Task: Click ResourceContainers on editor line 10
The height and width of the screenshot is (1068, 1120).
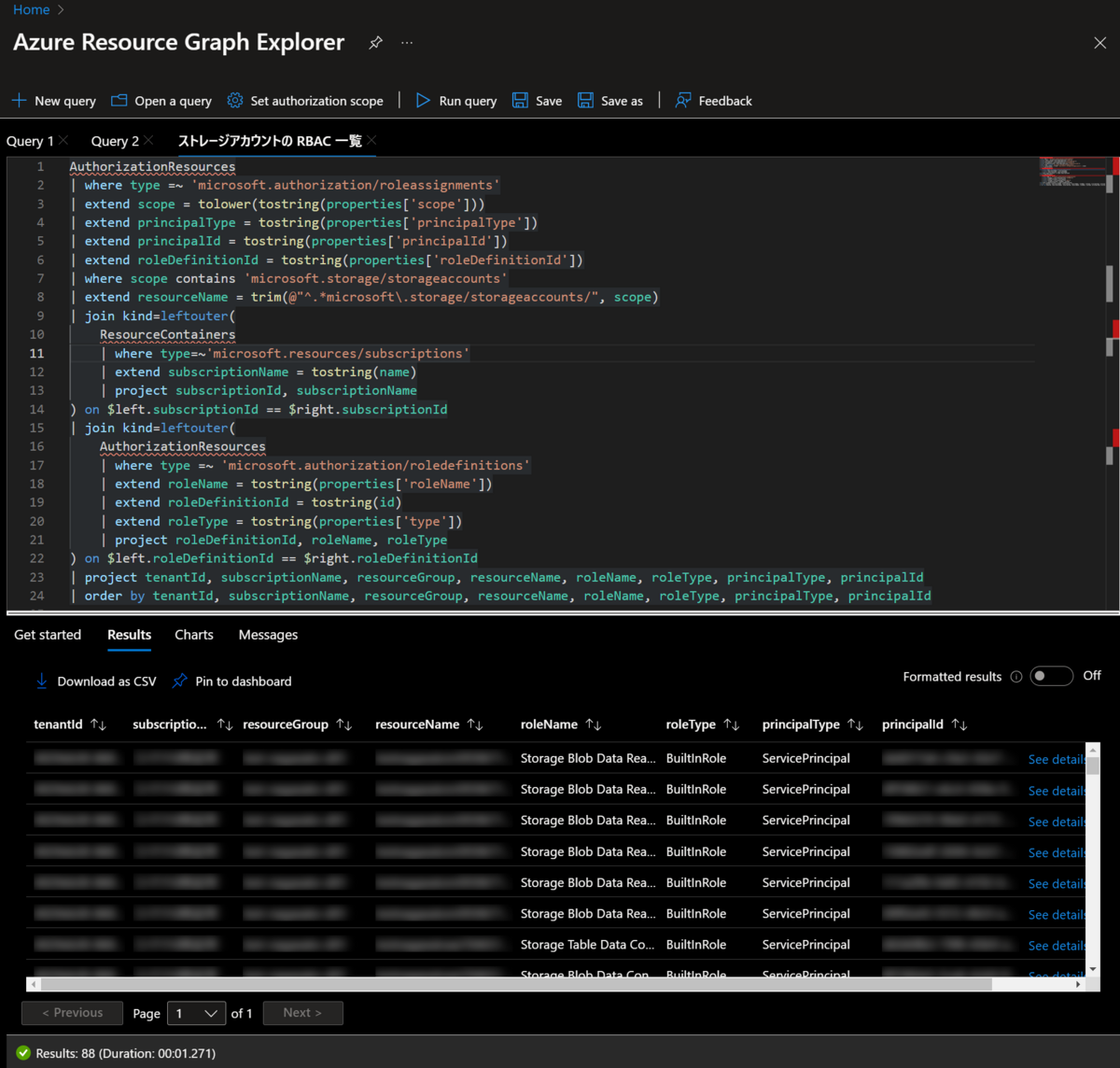Action: pos(168,334)
